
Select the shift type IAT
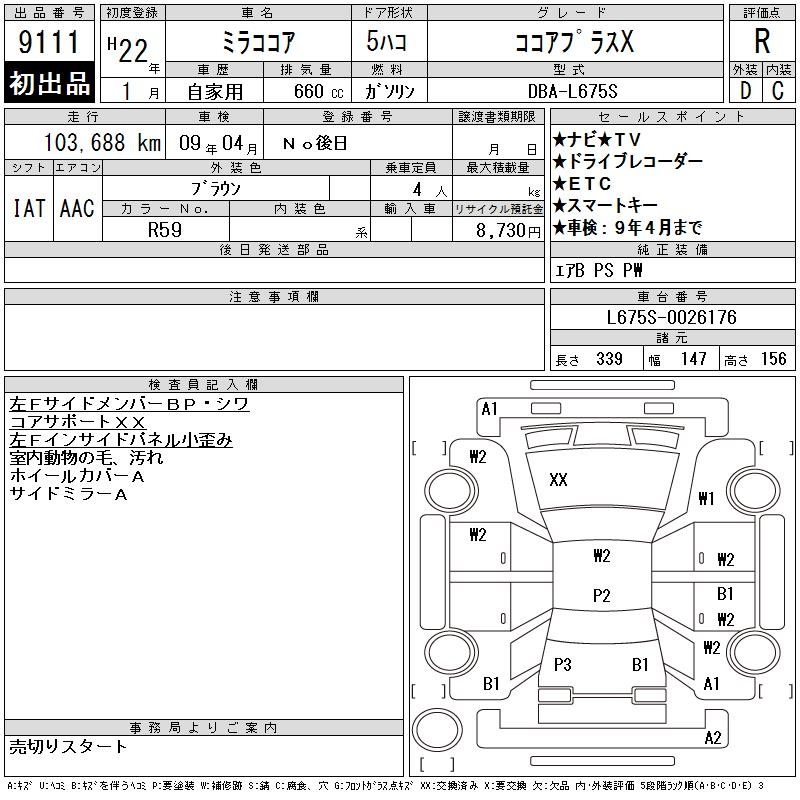point(29,208)
